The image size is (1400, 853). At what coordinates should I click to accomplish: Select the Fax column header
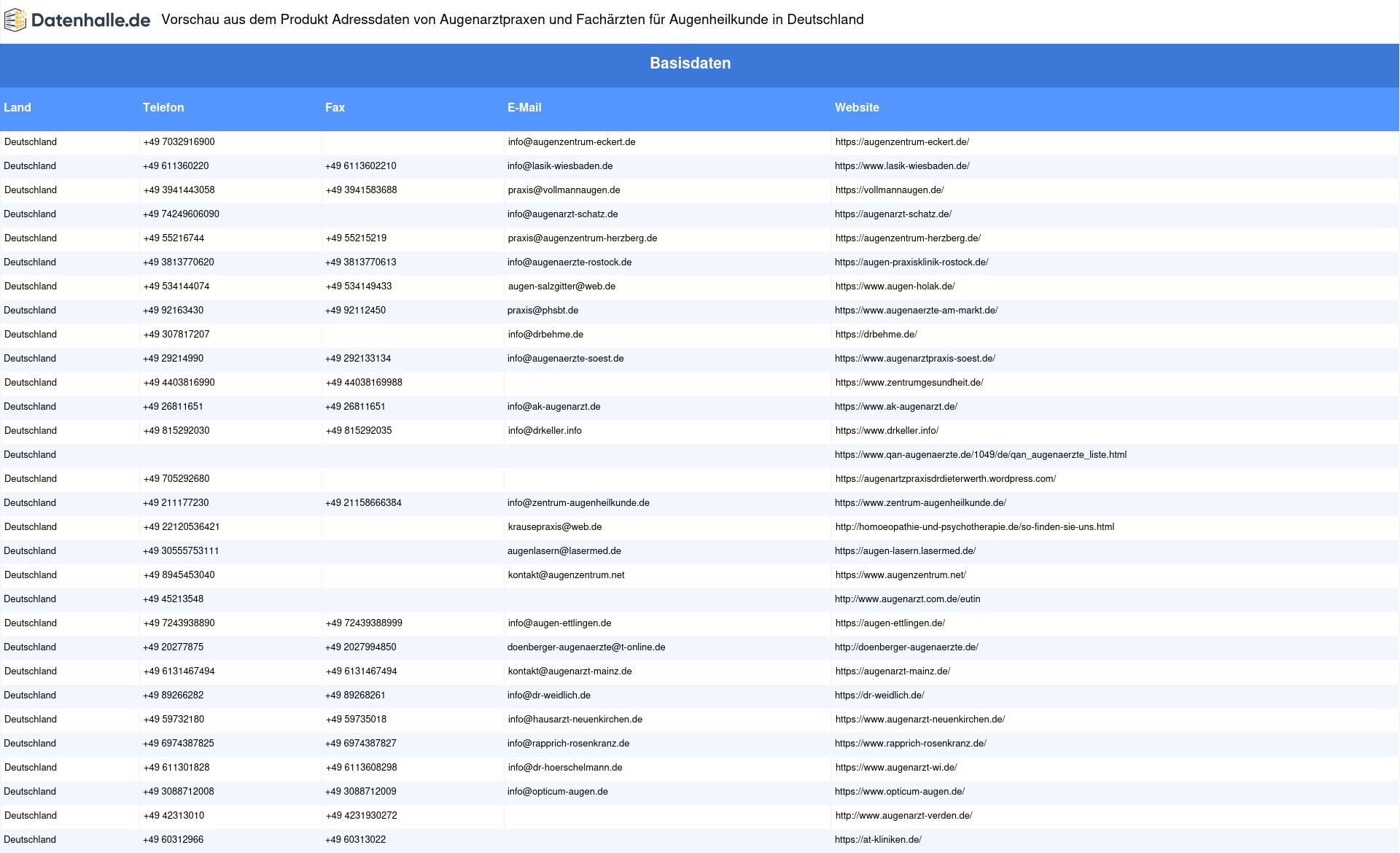point(335,107)
